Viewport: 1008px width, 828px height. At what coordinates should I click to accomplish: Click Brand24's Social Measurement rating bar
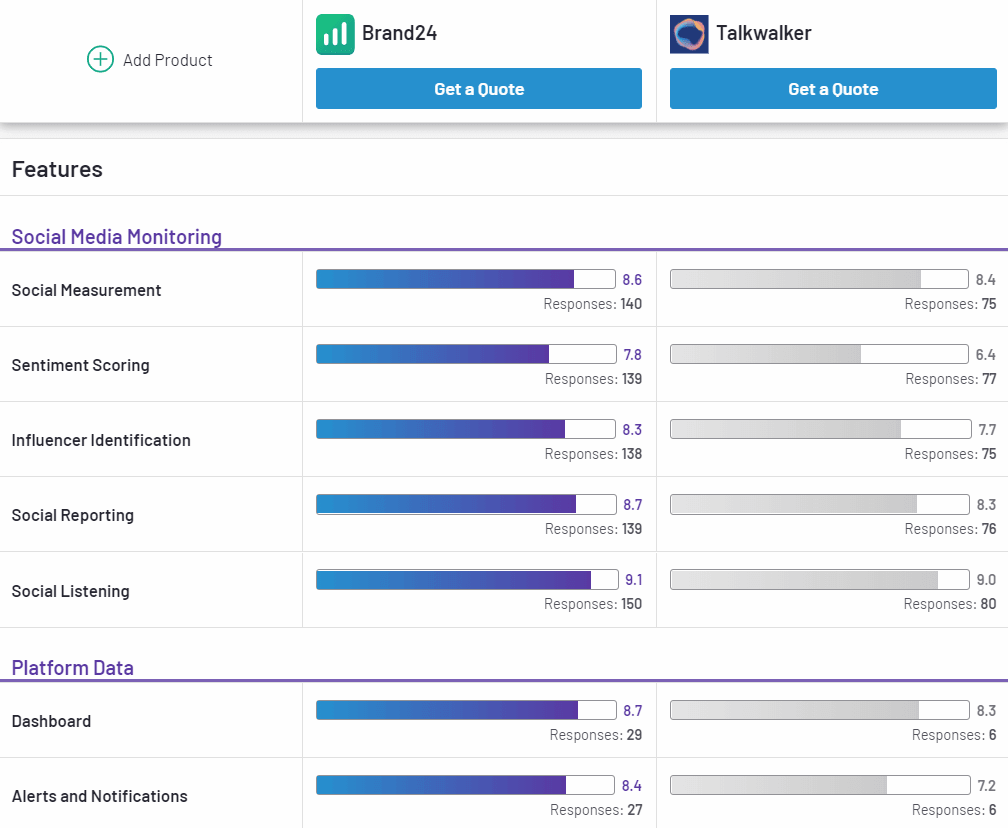click(466, 279)
